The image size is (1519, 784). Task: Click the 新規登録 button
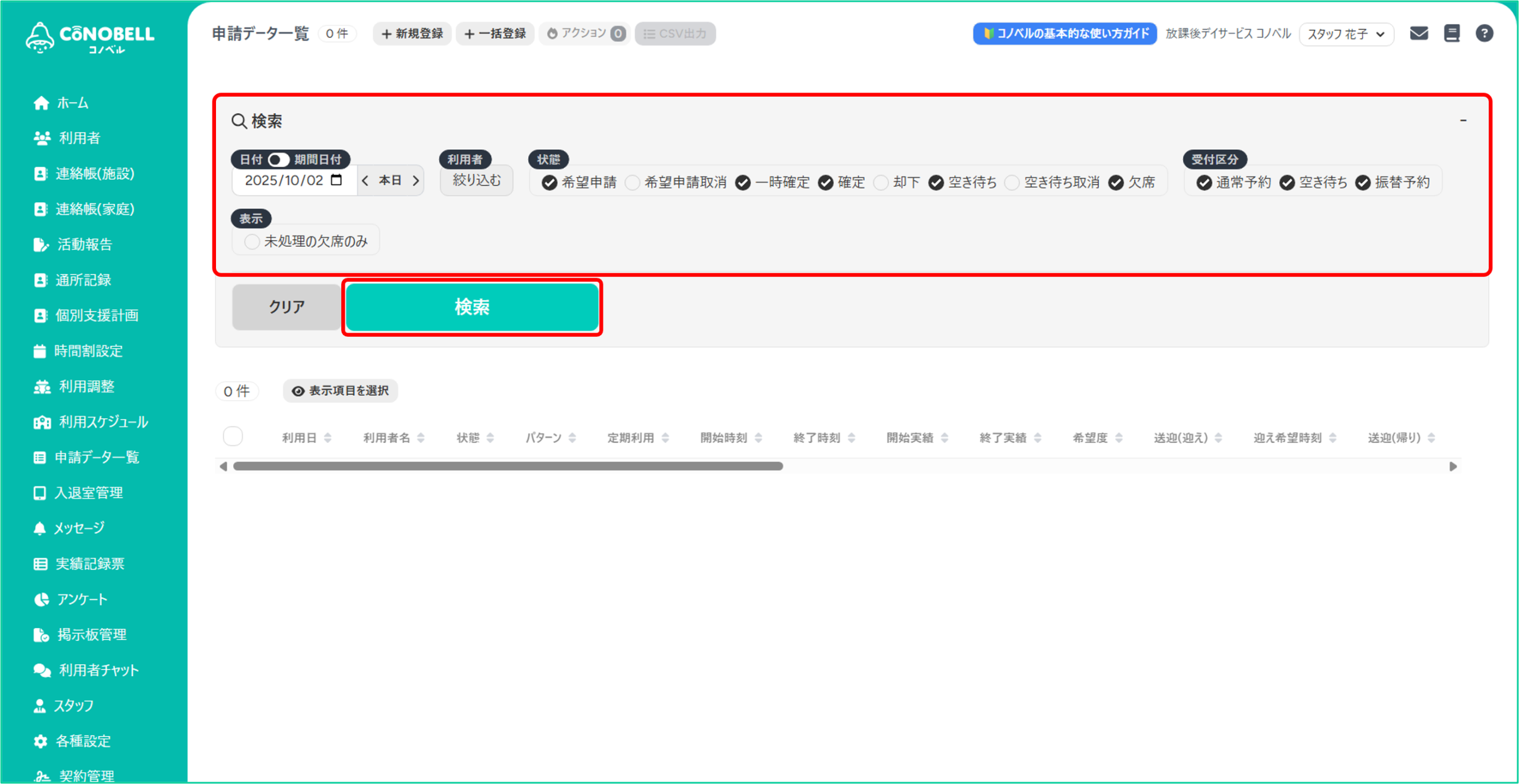click(412, 34)
